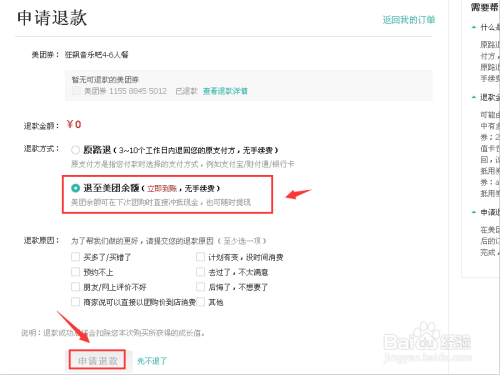Viewport: 500px width, 375px height.
Task: Tick the disabled 美团券 1155 8845 5012 checkbox
Action: click(76, 91)
